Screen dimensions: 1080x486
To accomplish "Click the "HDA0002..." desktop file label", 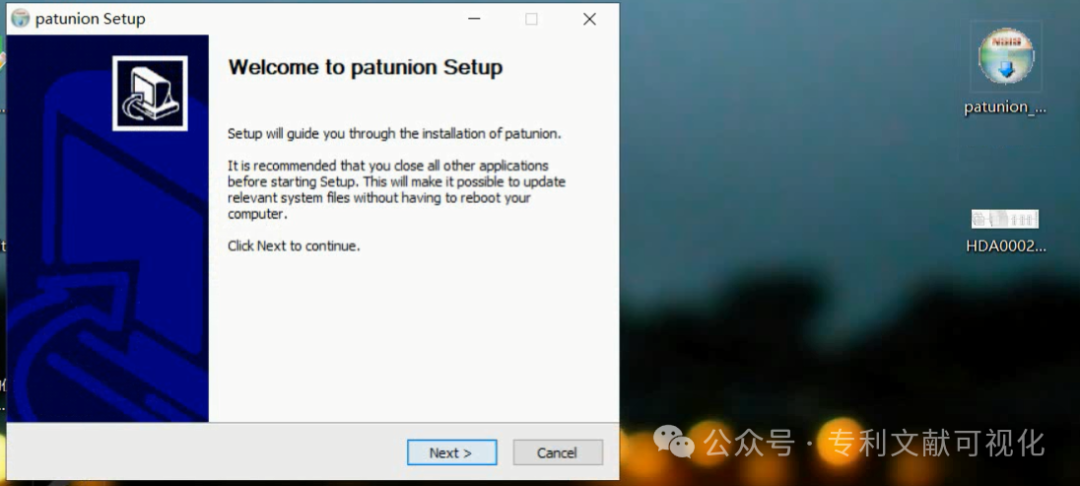I will coord(1005,246).
